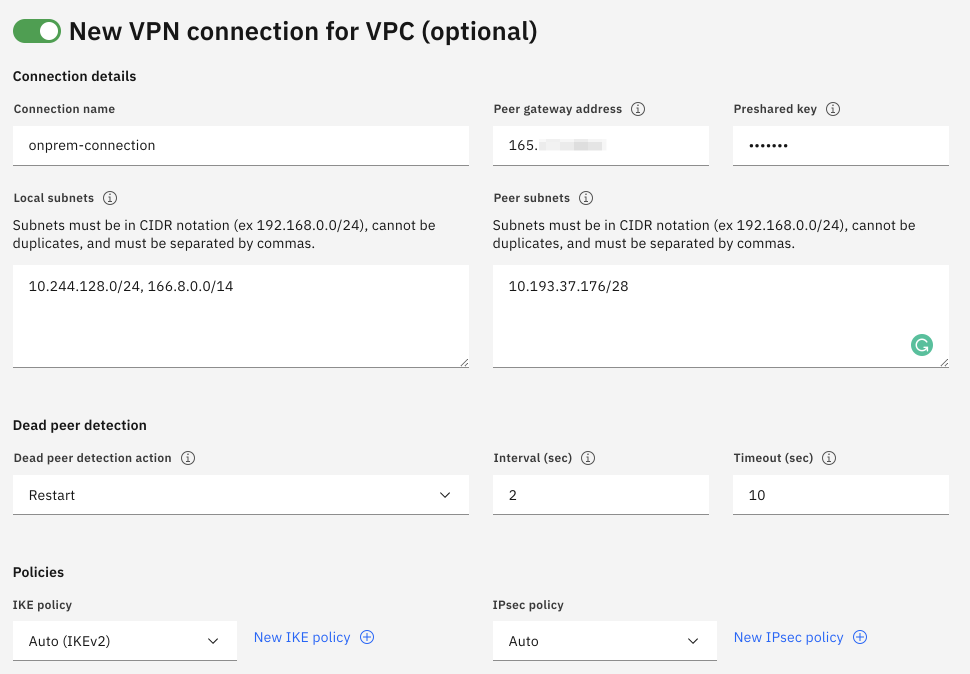Click the Connection name input field

pos(240,145)
